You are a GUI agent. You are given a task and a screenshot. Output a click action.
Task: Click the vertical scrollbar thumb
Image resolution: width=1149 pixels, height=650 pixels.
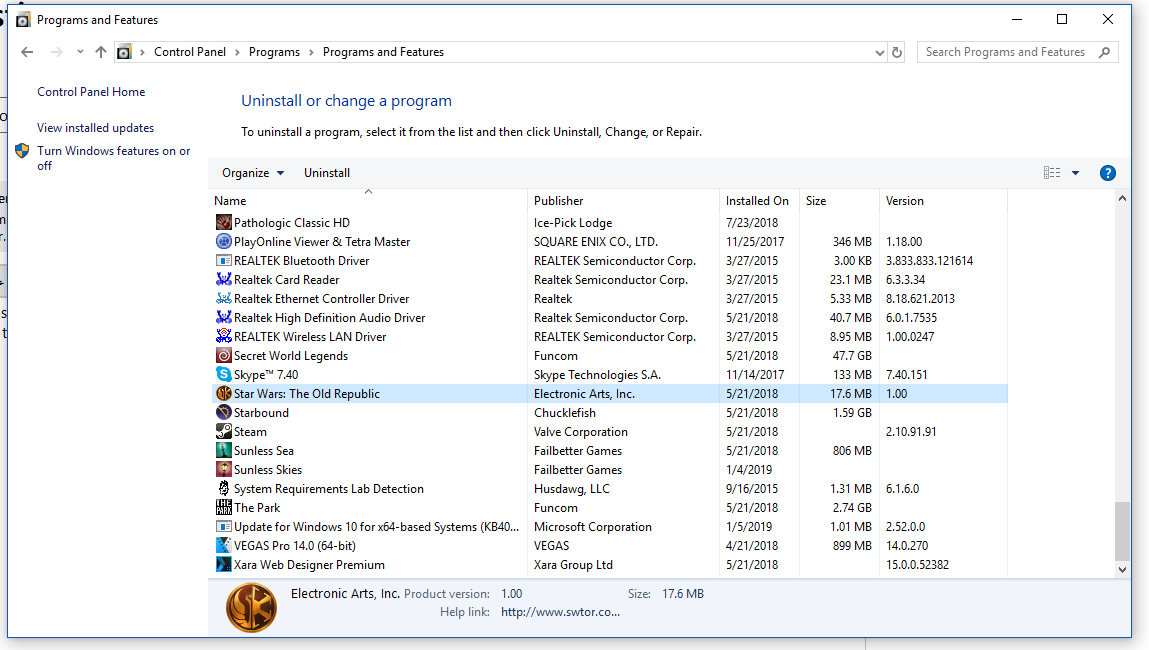[x=1122, y=531]
